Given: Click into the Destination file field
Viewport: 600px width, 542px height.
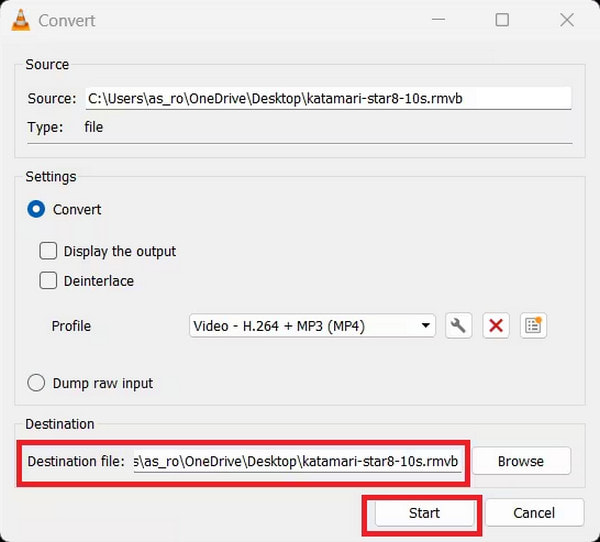Looking at the screenshot, I should pos(297,461).
